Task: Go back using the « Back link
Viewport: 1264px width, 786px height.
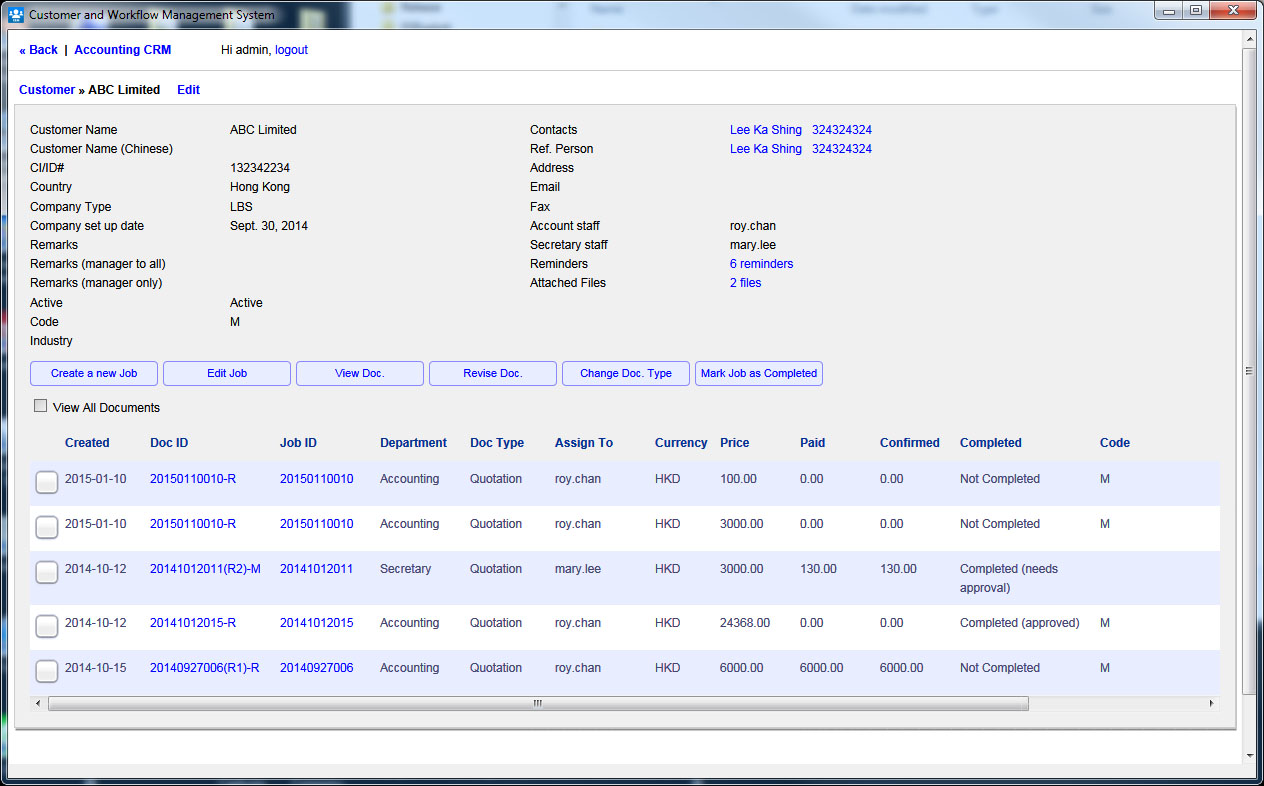Action: tap(39, 50)
